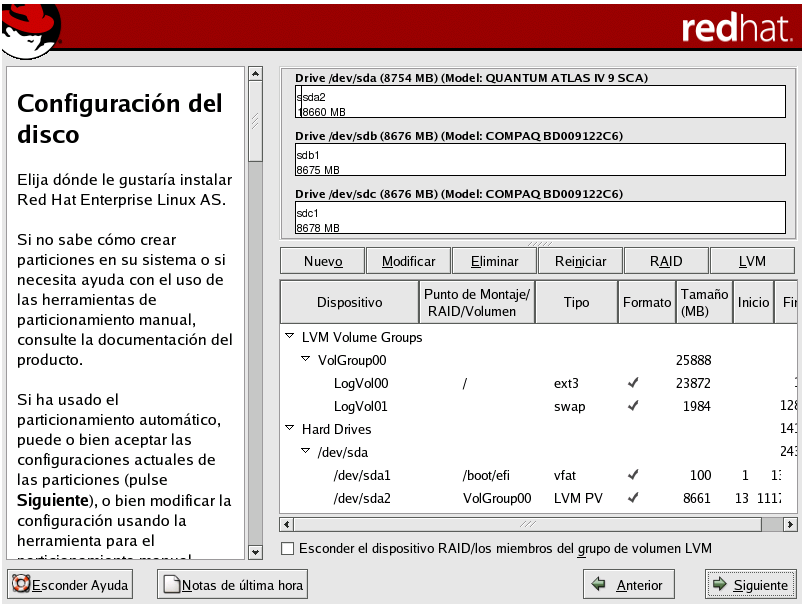The image size is (805, 608).
Task: Click the help panel vertical scrollbar thumb
Action: pyautogui.click(x=255, y=120)
